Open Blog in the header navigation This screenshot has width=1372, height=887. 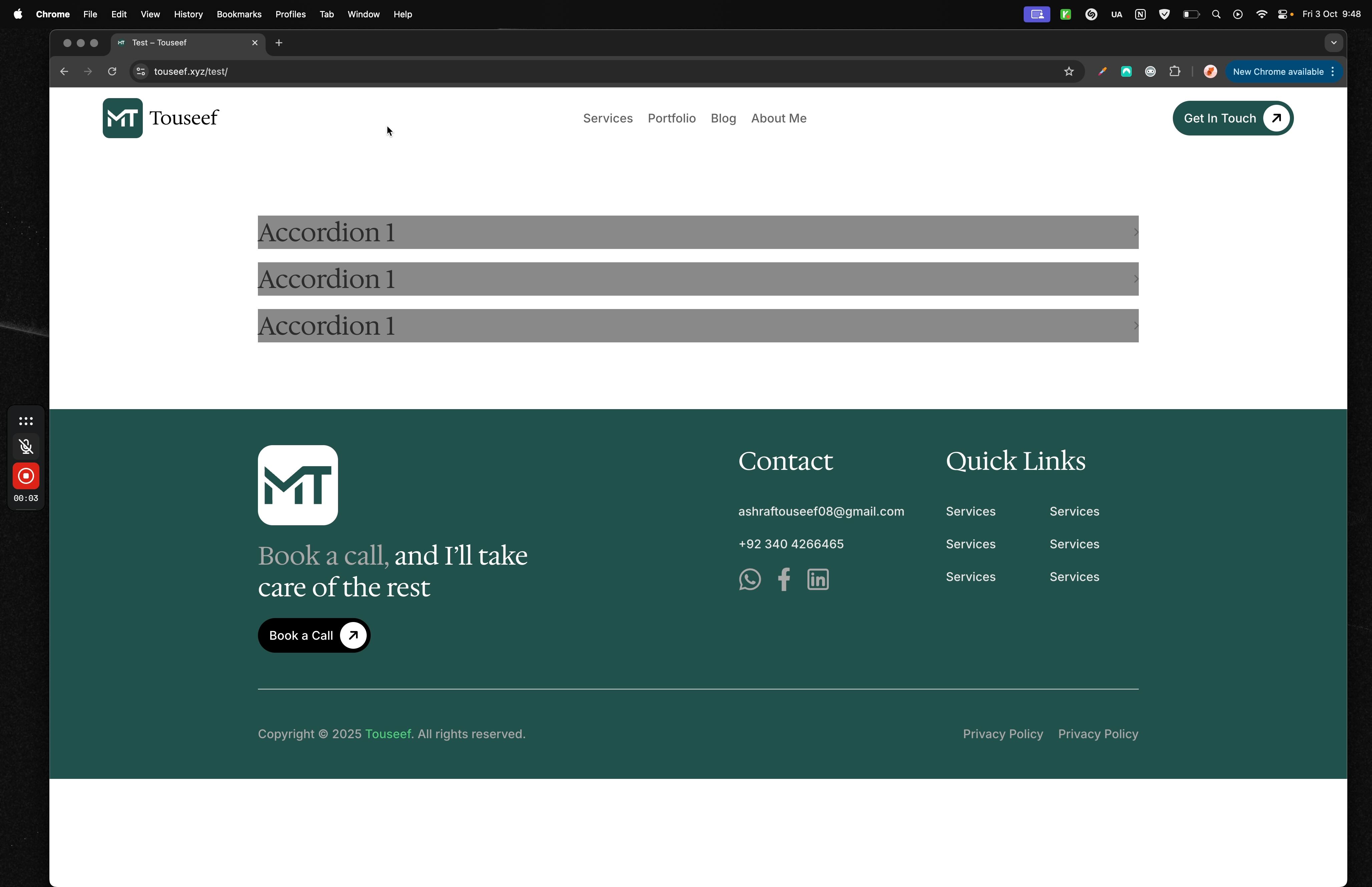click(723, 118)
